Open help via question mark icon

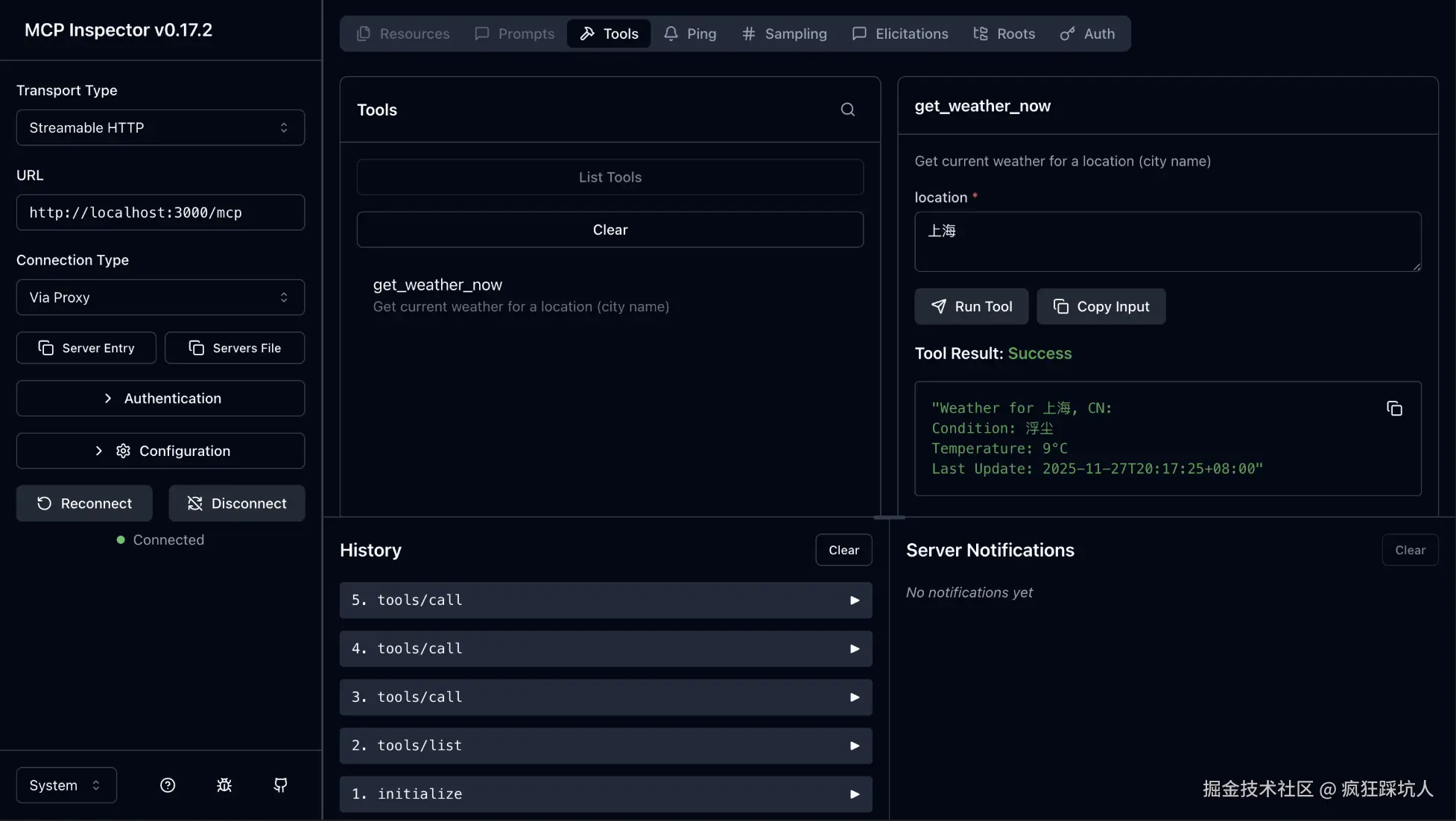(x=168, y=785)
